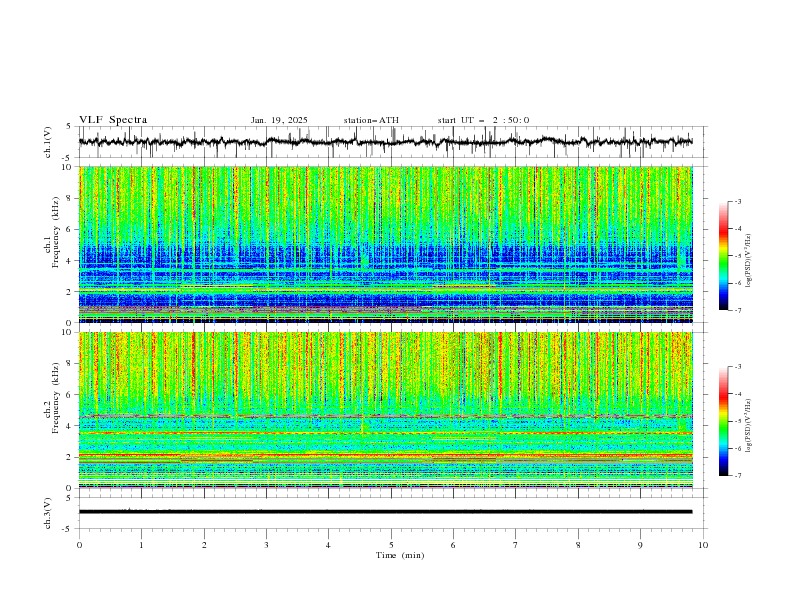Image resolution: width=792 pixels, height=612 pixels.
Task: Click the 'ch.2 Frequency (kHz)' axis label
Action: coord(52,398)
